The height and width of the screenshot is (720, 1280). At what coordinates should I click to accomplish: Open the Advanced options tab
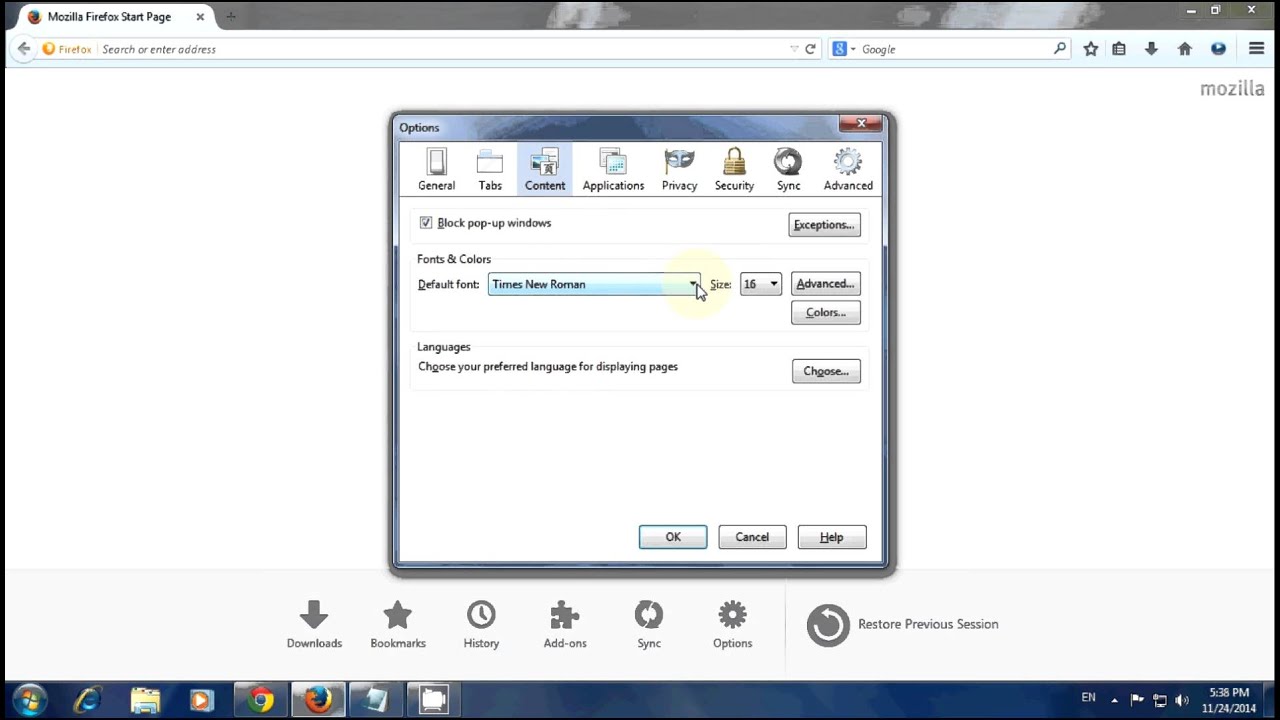pyautogui.click(x=848, y=170)
